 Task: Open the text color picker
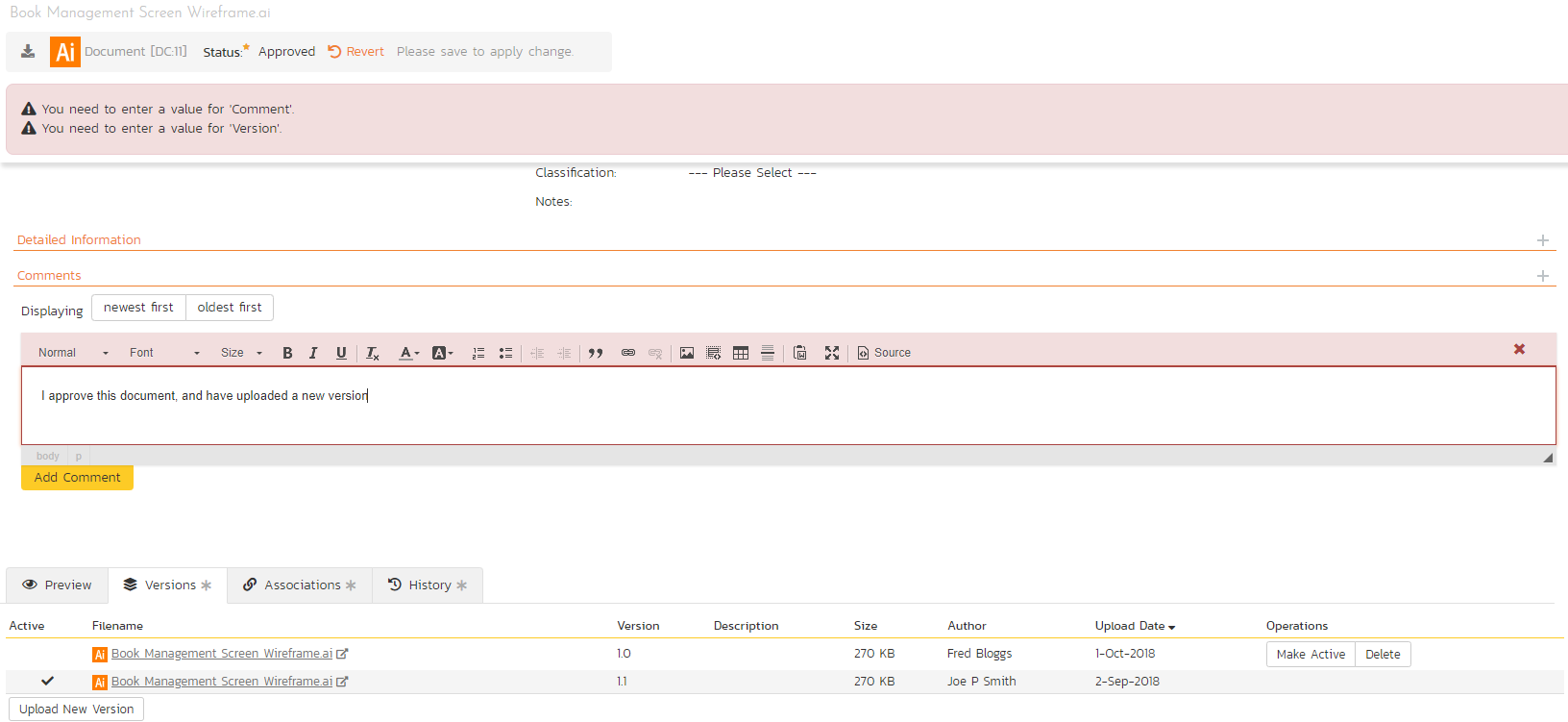point(408,353)
